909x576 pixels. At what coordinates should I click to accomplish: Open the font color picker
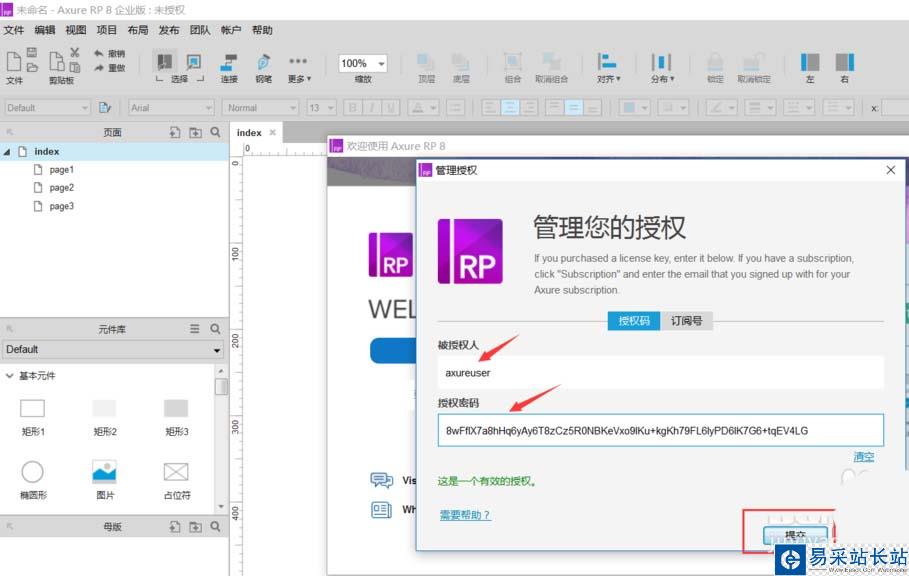(x=423, y=108)
